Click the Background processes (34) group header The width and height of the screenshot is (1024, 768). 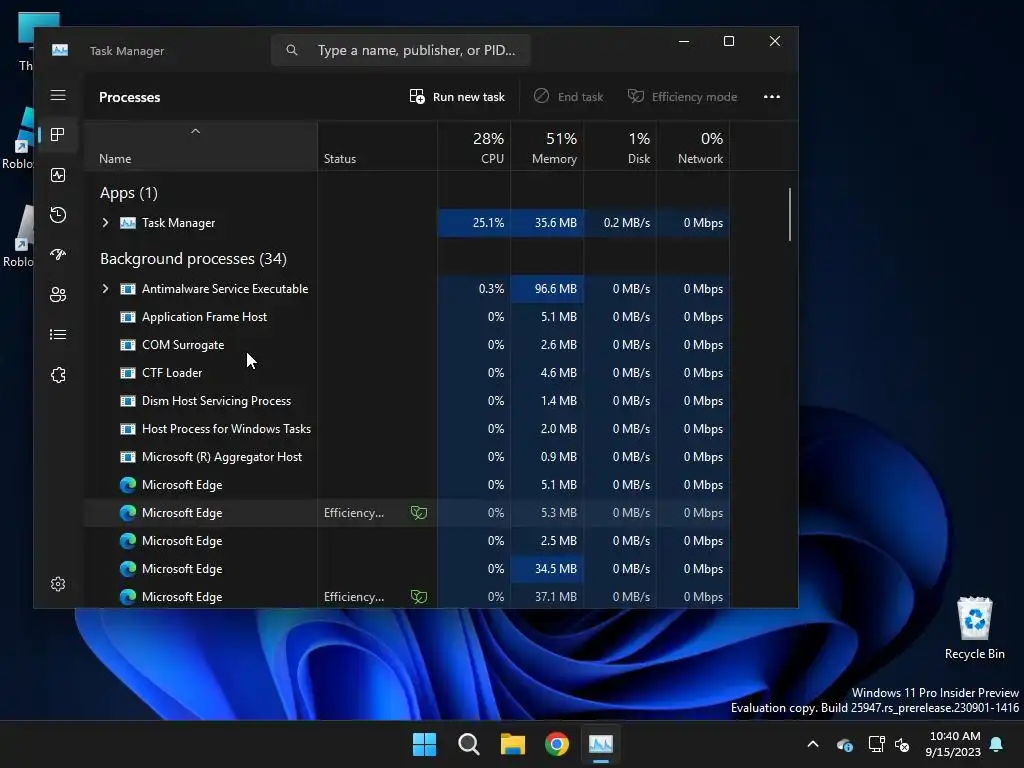193,259
